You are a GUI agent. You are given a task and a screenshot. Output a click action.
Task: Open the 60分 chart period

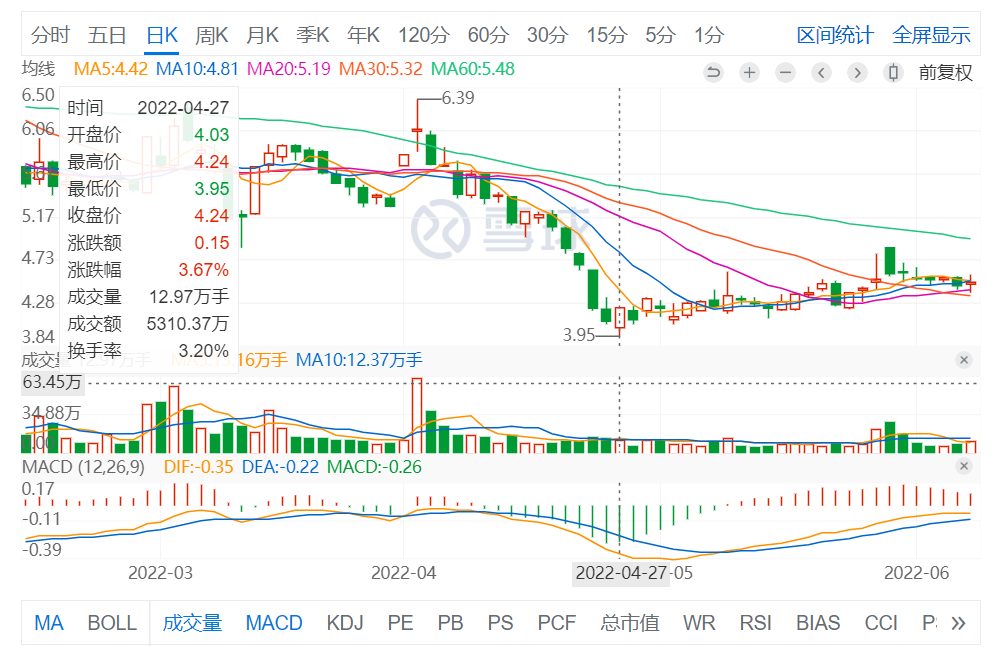(488, 35)
